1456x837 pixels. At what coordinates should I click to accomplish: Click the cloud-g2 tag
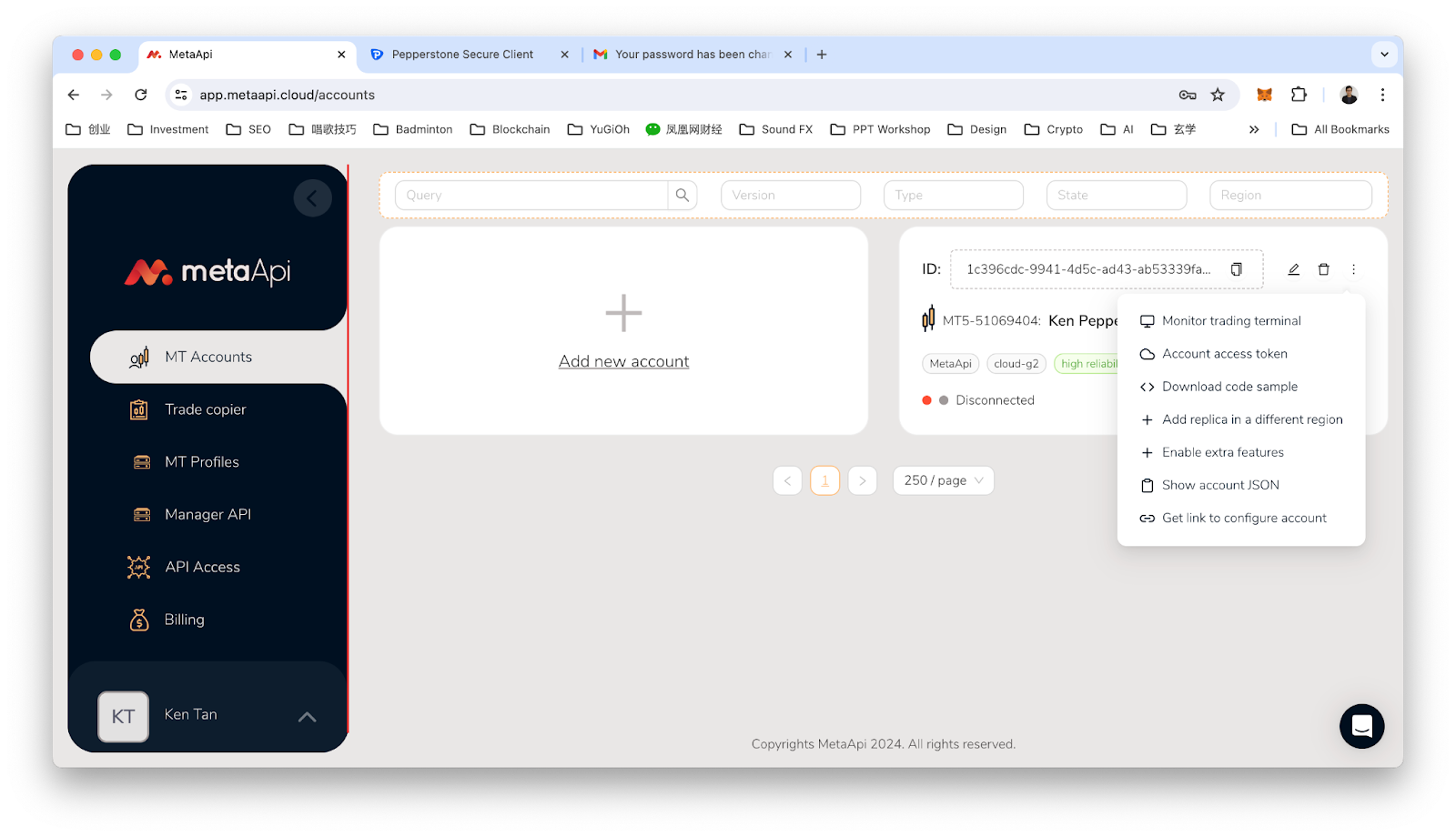[x=1016, y=364]
